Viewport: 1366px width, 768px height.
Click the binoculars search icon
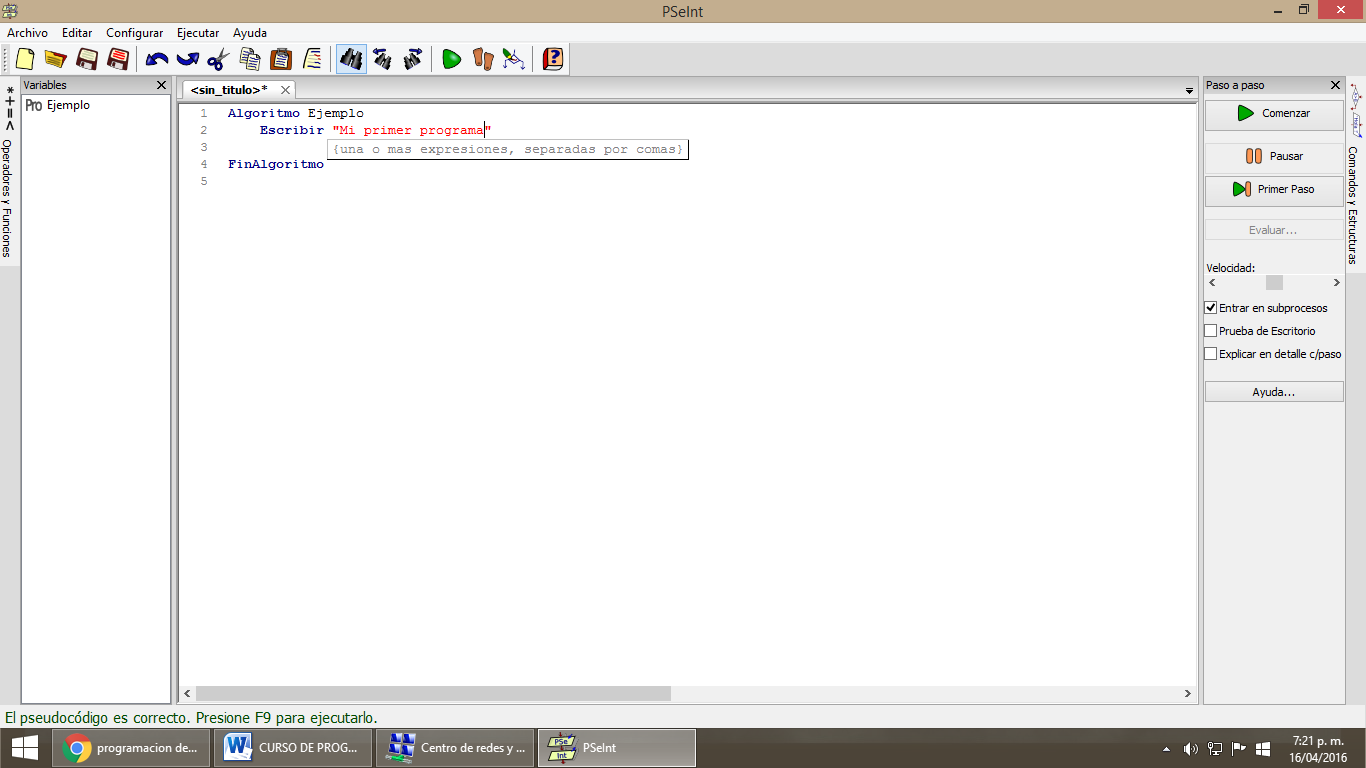click(351, 59)
